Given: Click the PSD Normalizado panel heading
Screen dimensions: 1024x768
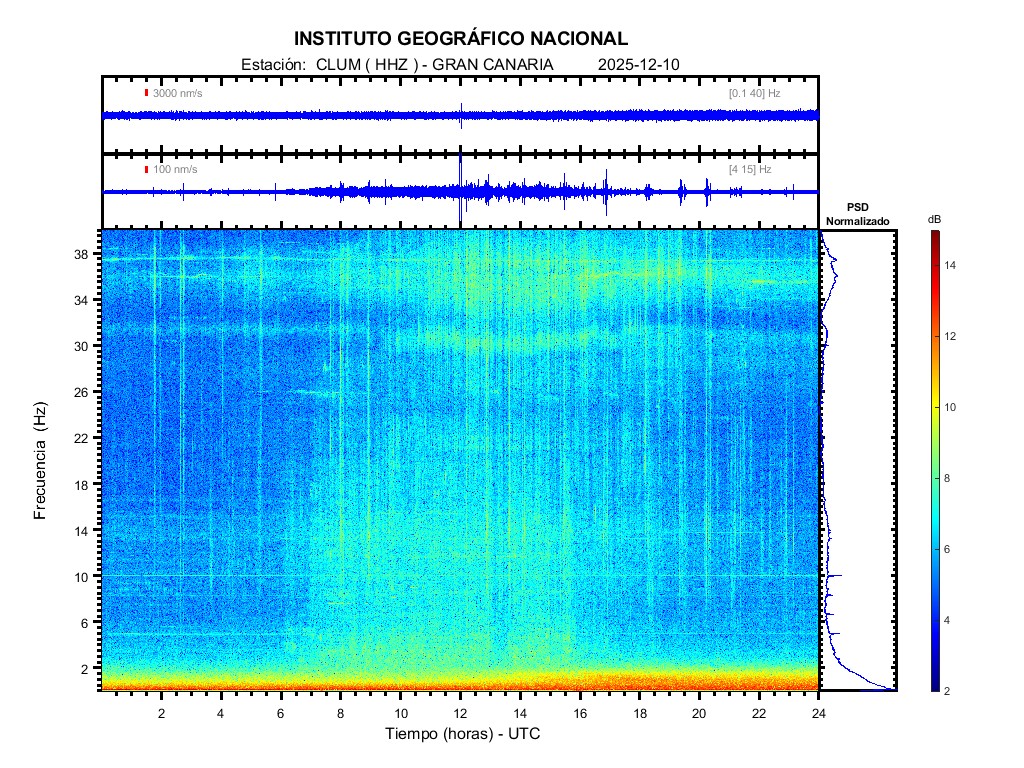Looking at the screenshot, I should pyautogui.click(x=857, y=212).
